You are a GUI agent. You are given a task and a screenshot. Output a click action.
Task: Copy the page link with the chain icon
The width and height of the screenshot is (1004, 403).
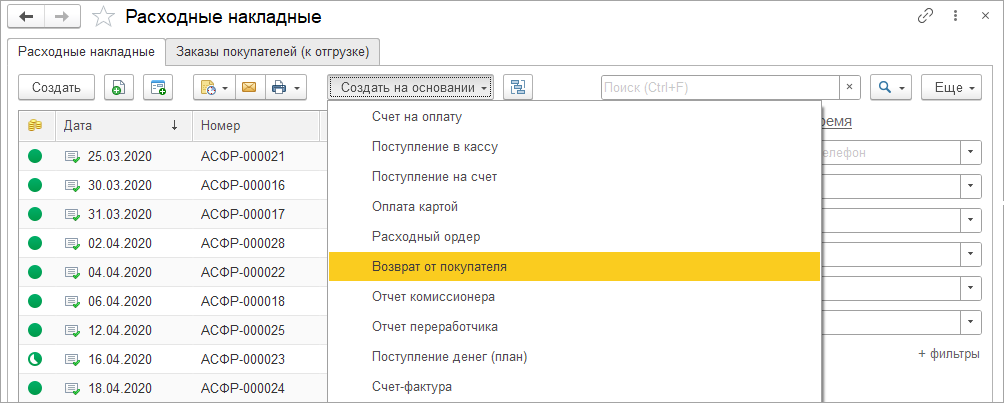[924, 17]
